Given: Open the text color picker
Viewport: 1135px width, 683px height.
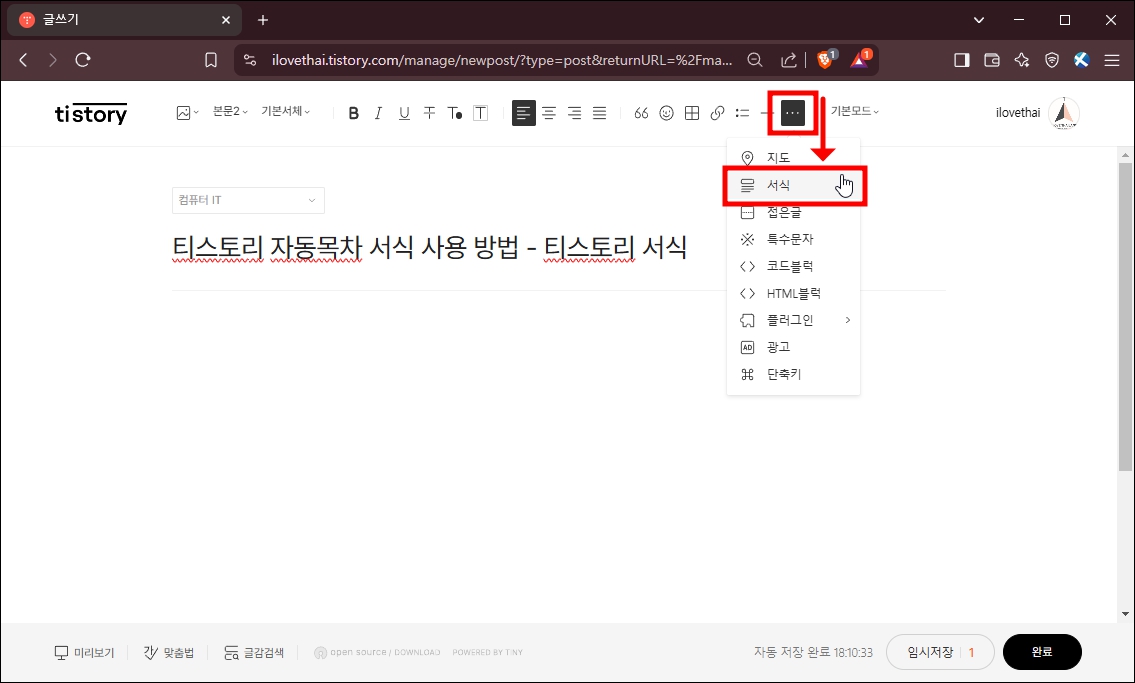Looking at the screenshot, I should pos(454,113).
